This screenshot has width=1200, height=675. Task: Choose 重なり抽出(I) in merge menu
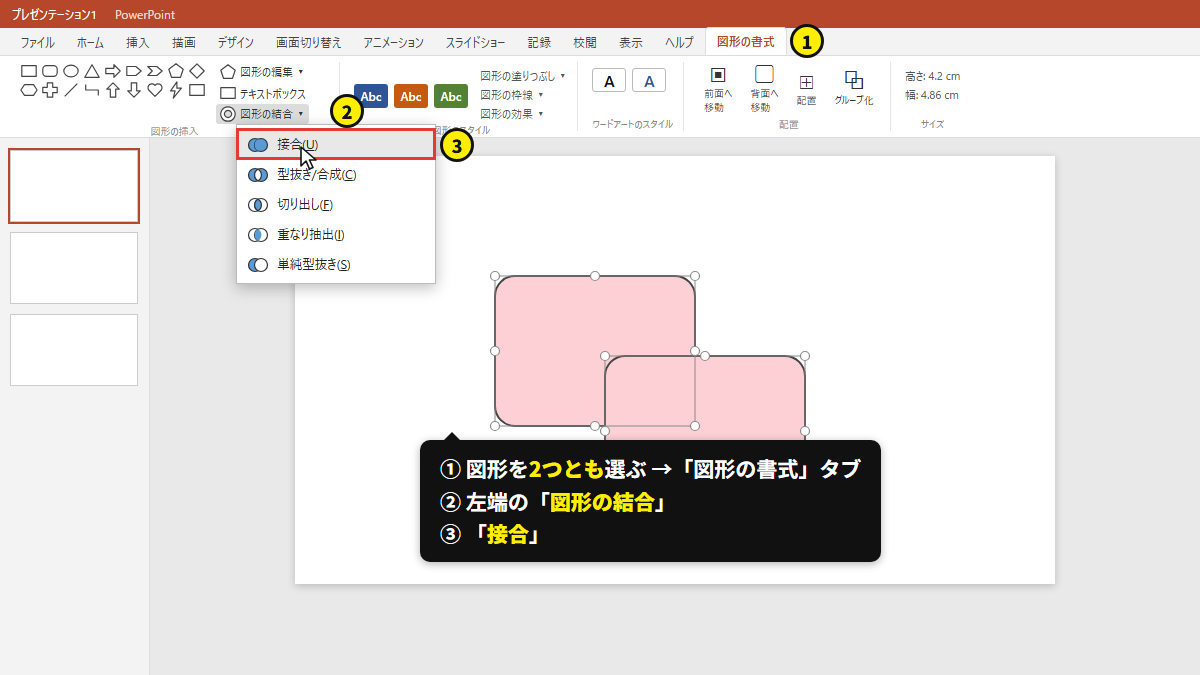click(x=336, y=234)
